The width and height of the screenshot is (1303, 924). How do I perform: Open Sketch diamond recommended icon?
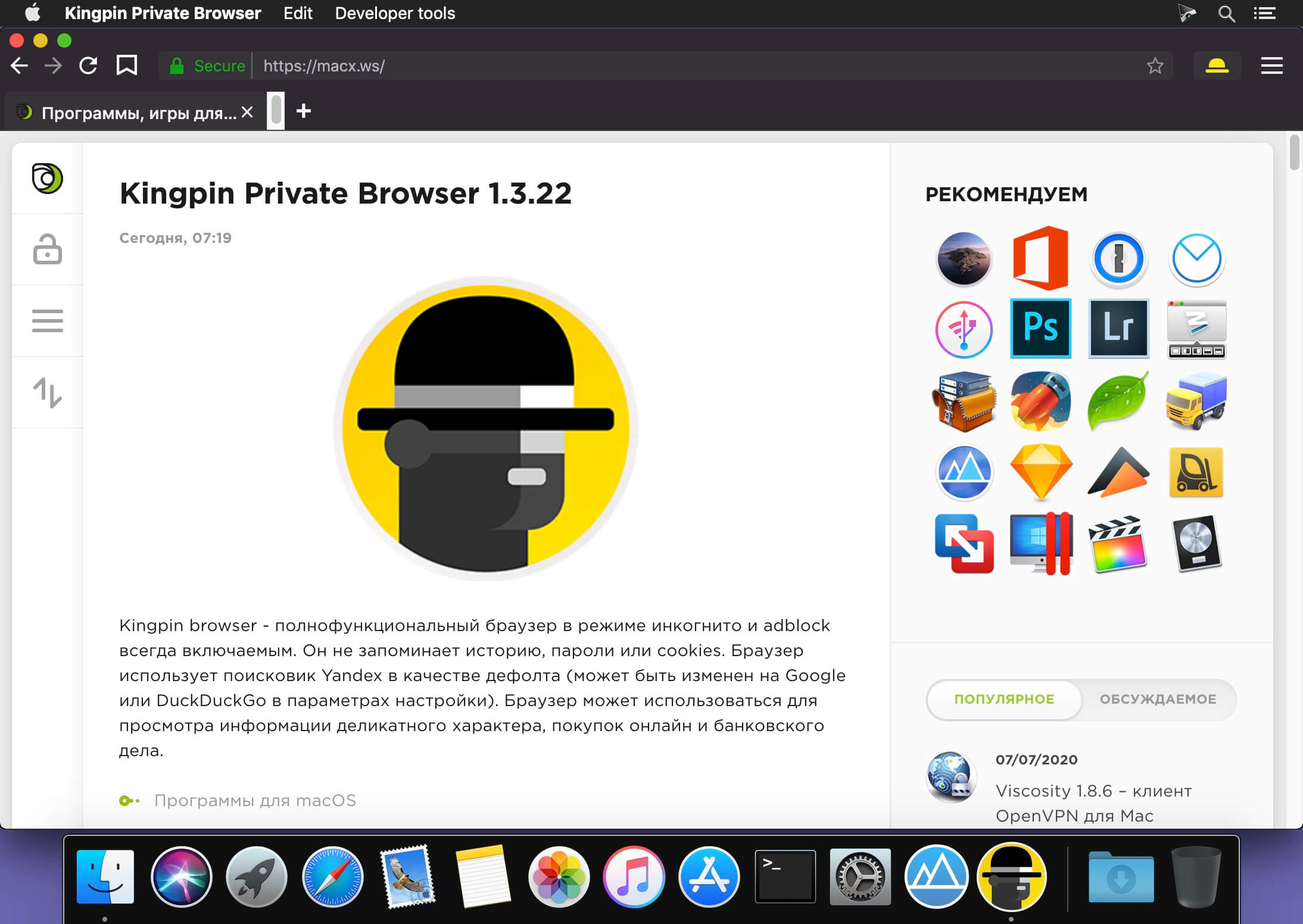click(x=1041, y=472)
